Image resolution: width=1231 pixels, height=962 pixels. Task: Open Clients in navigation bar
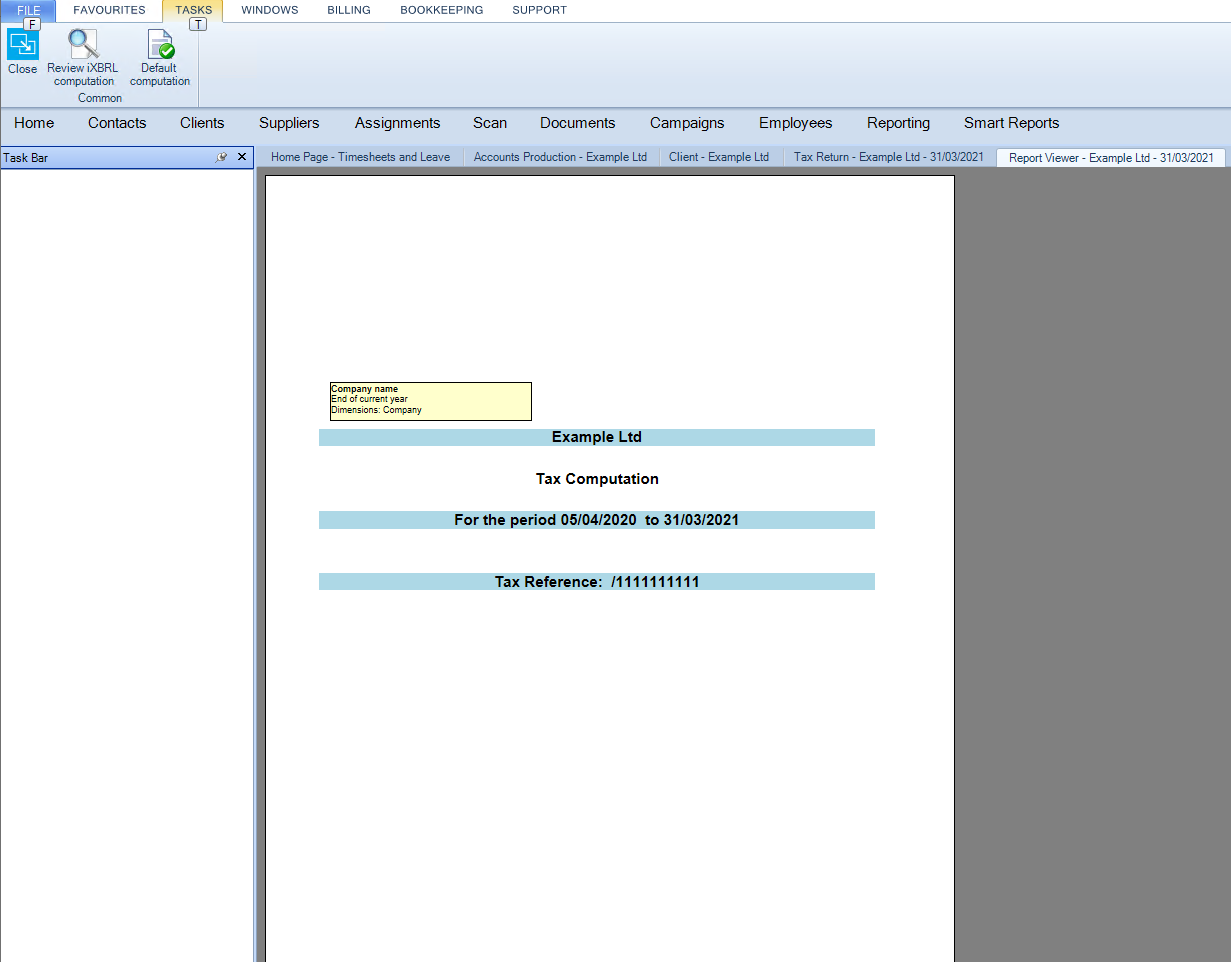(202, 123)
